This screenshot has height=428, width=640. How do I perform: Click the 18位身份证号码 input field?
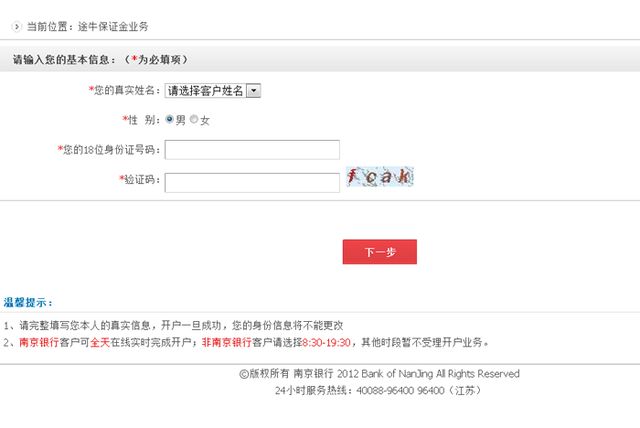click(x=252, y=150)
